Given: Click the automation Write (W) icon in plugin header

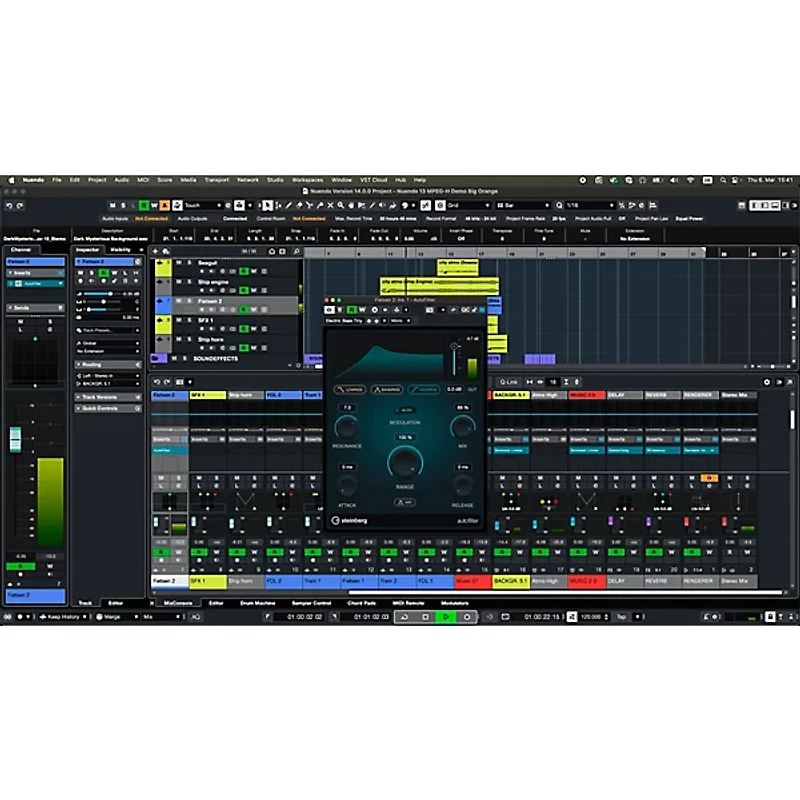Looking at the screenshot, I should (362, 309).
